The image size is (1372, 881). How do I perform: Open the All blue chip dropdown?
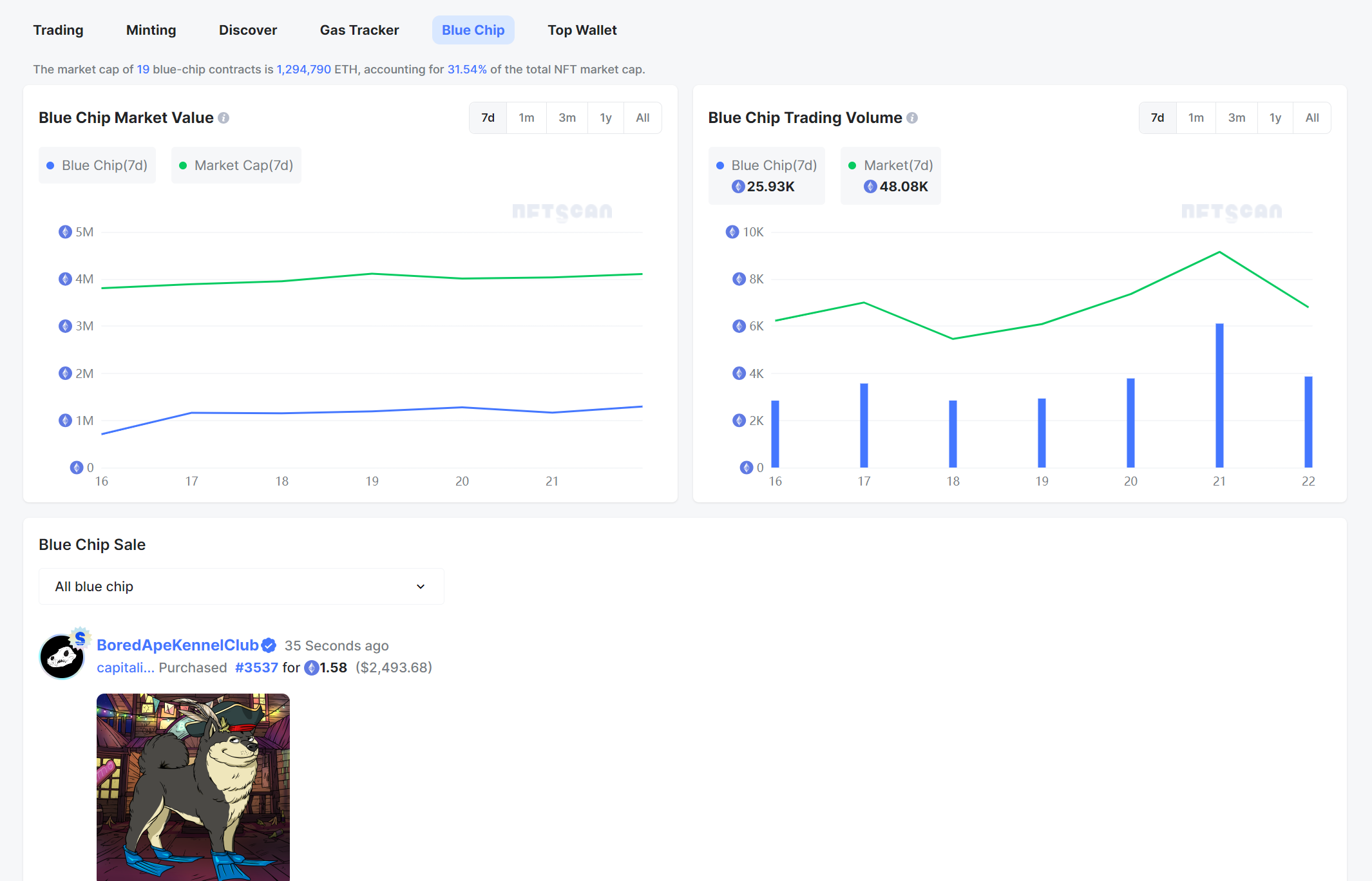(x=241, y=587)
